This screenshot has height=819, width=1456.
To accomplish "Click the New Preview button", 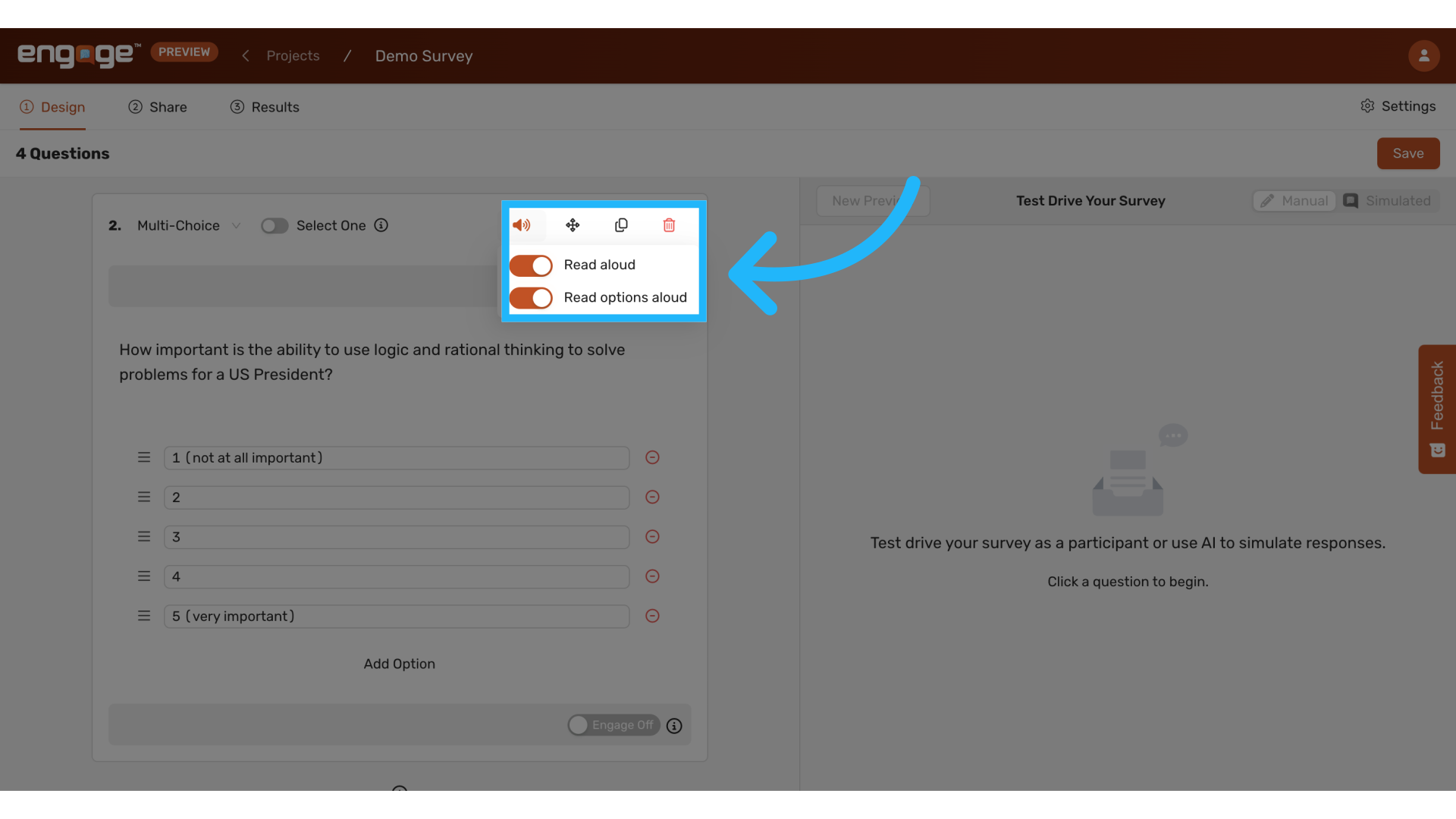I will pyautogui.click(x=872, y=201).
